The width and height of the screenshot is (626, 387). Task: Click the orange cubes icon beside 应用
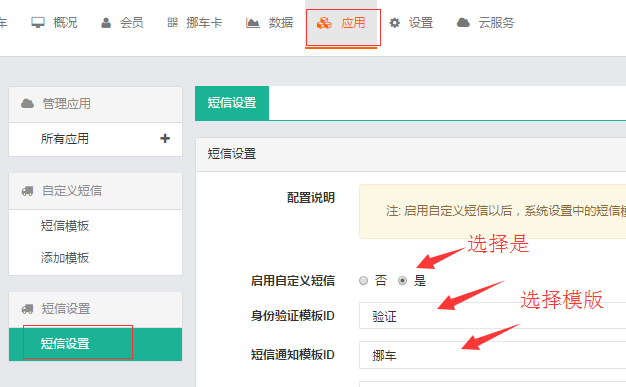pyautogui.click(x=324, y=23)
